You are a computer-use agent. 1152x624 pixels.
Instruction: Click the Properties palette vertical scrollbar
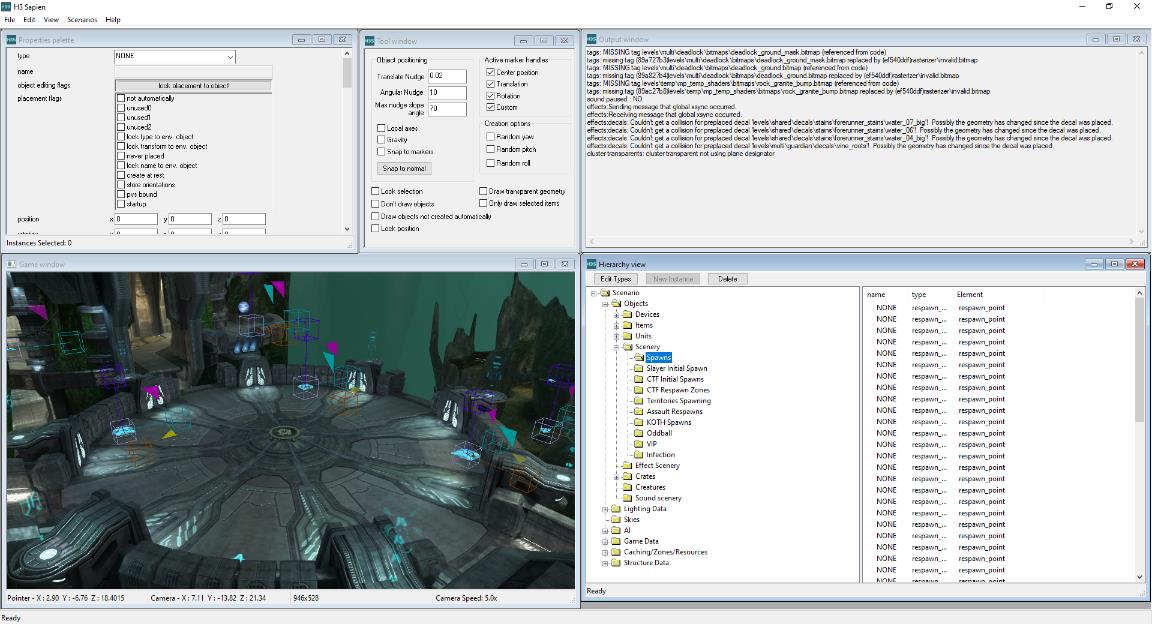click(348, 143)
